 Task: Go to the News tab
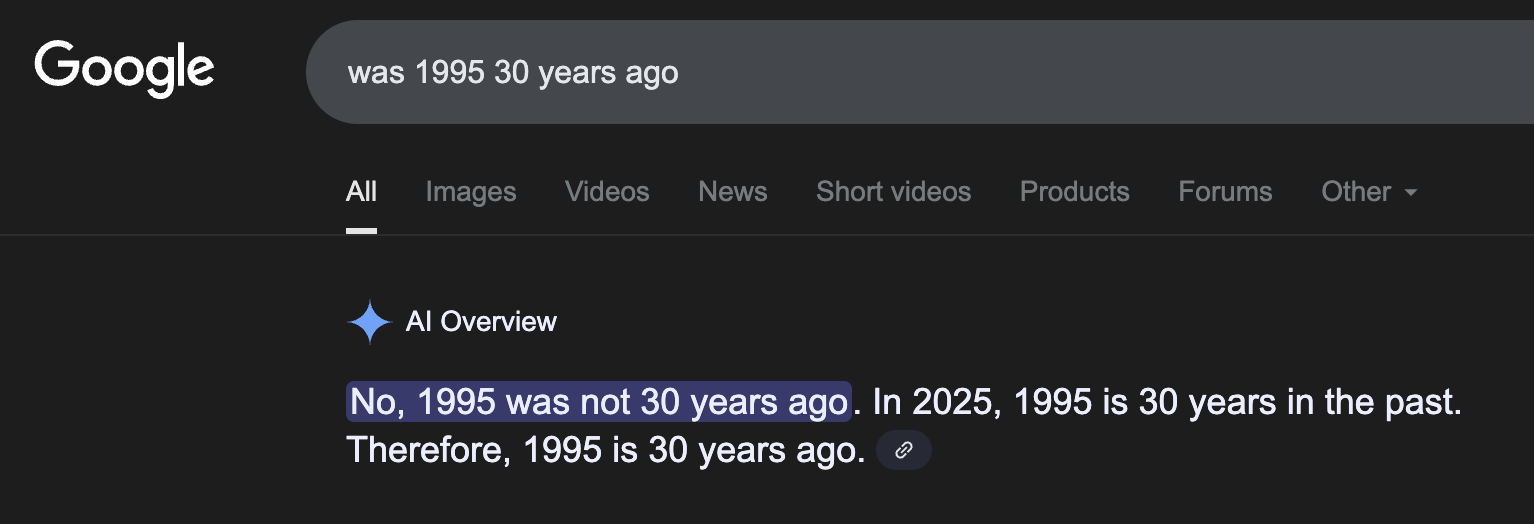pyautogui.click(x=733, y=192)
